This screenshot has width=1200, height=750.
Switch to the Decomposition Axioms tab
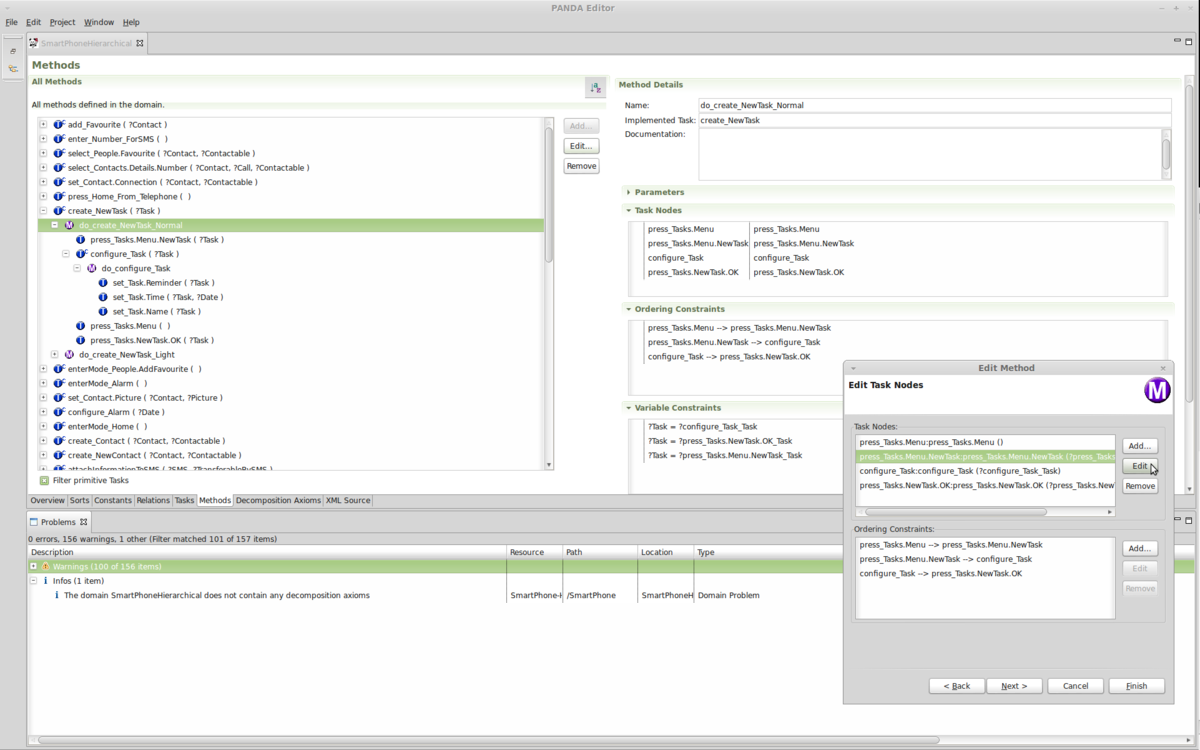(x=278, y=500)
